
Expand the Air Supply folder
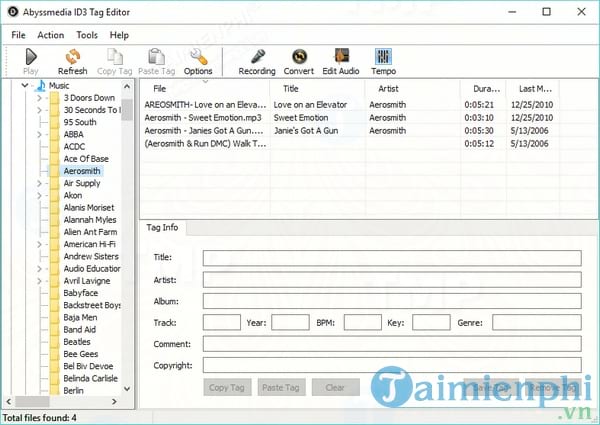[39, 184]
